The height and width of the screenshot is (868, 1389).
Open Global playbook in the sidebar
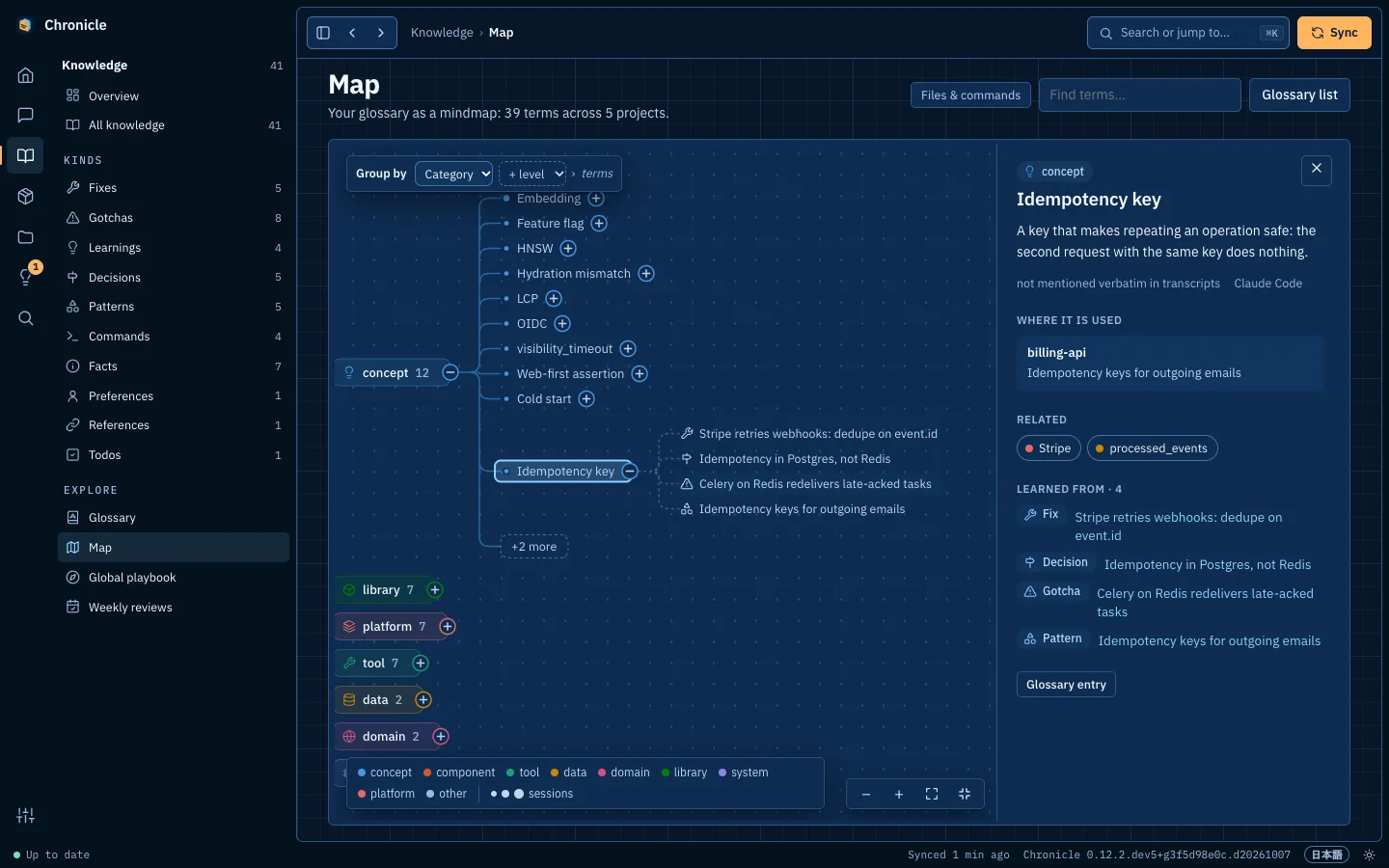[x=174, y=578]
